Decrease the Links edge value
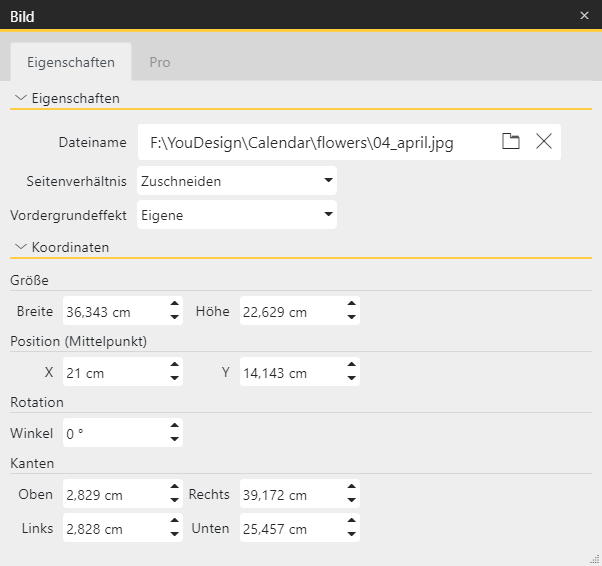Image resolution: width=602 pixels, height=566 pixels. [x=175, y=534]
